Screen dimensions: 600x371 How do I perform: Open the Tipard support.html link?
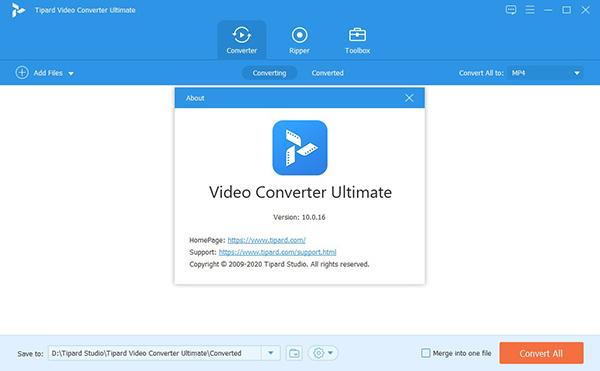[277, 252]
